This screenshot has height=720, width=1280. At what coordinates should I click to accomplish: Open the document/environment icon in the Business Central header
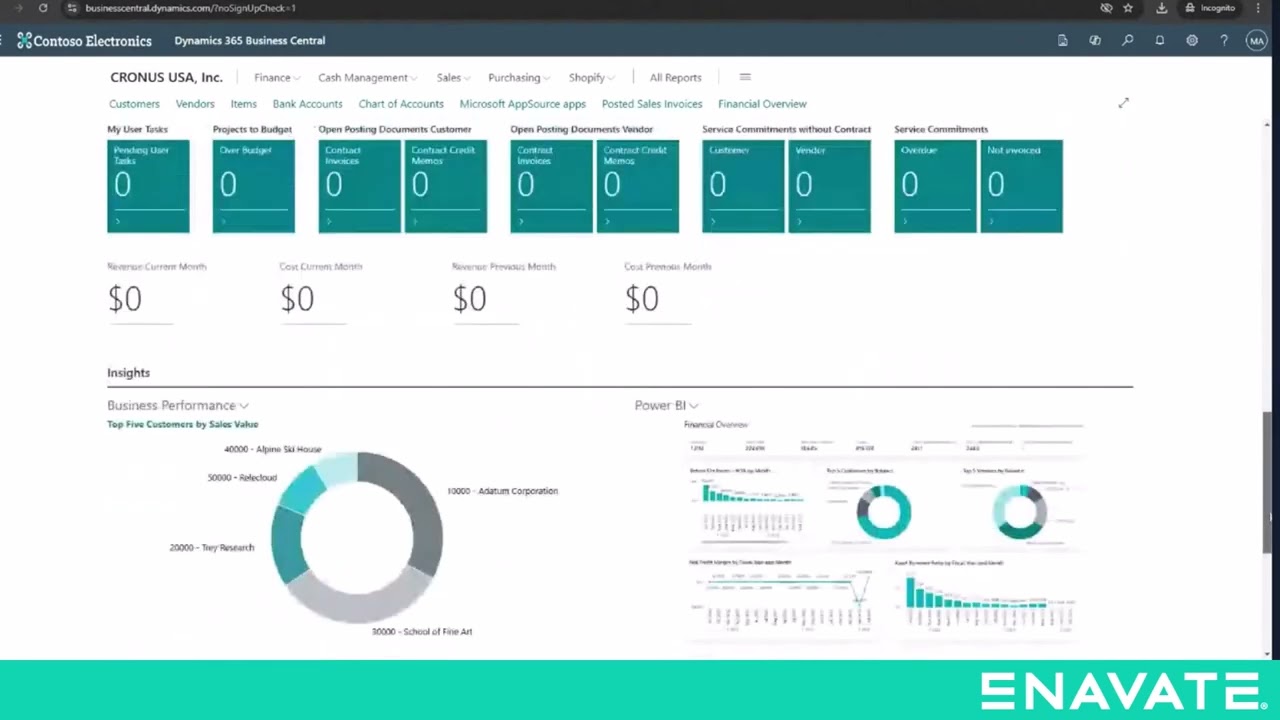click(1063, 41)
